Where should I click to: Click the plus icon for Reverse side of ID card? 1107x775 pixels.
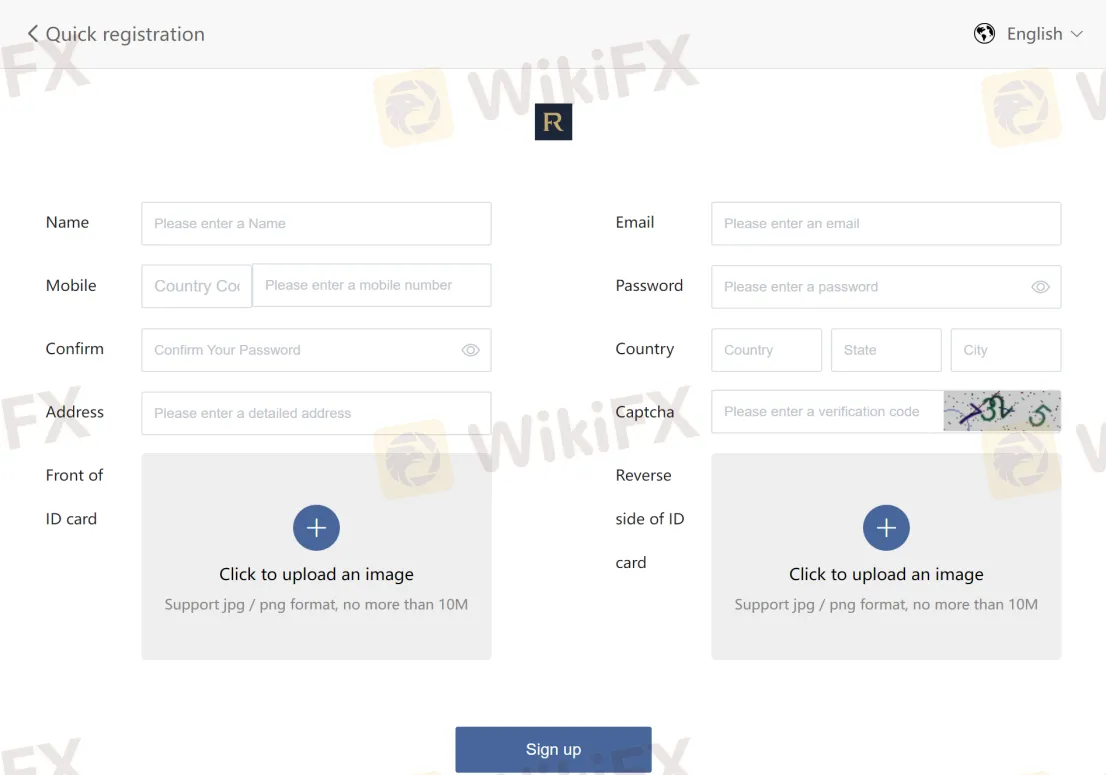pos(886,528)
